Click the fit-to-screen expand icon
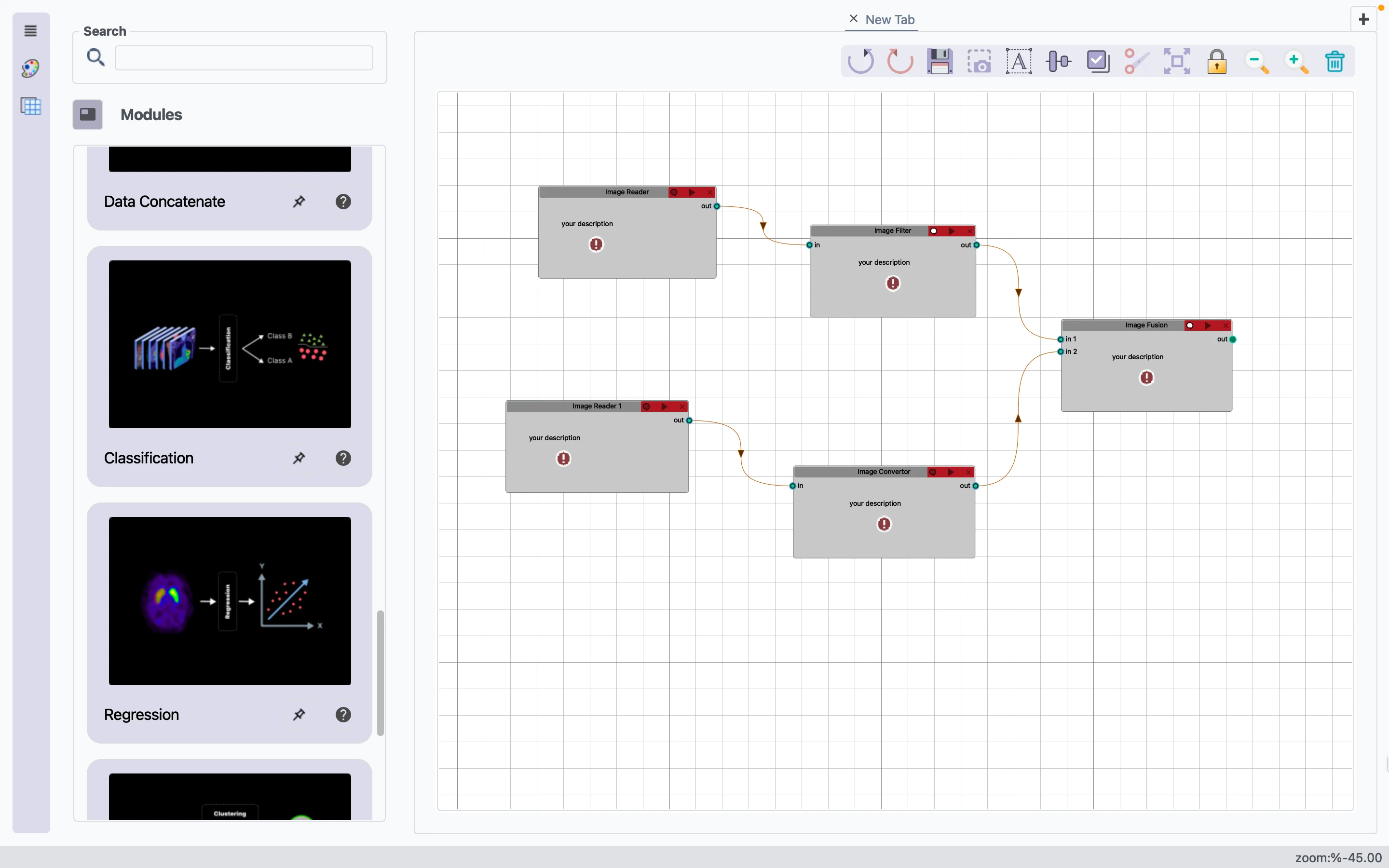This screenshot has height=868, width=1389. (x=1177, y=61)
